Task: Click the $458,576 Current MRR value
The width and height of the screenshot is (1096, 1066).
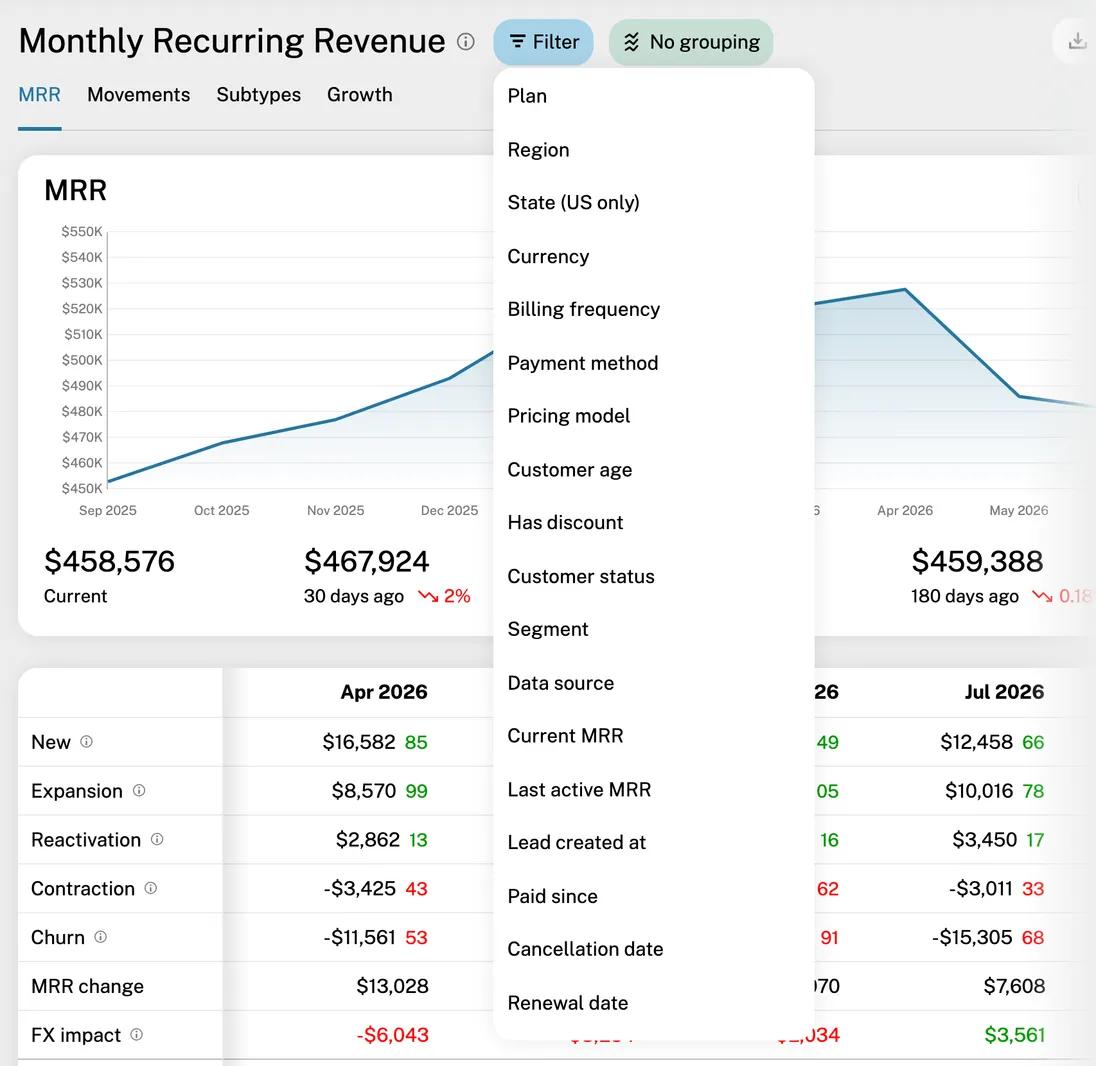Action: pos(109,561)
